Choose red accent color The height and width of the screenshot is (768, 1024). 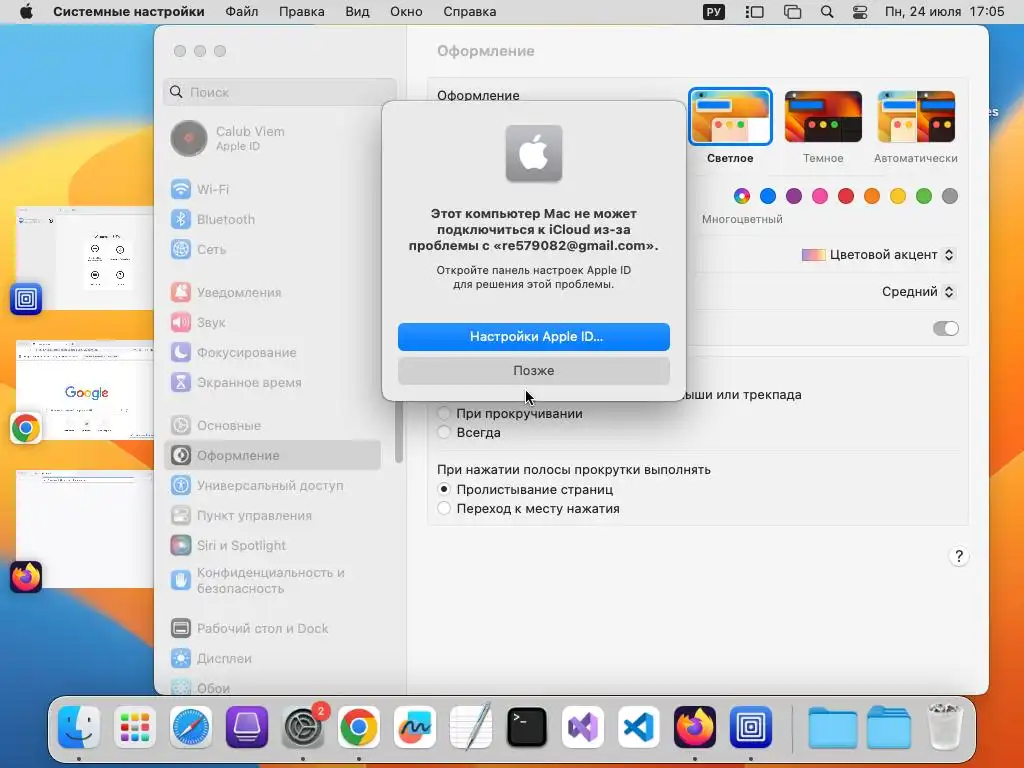tap(846, 196)
